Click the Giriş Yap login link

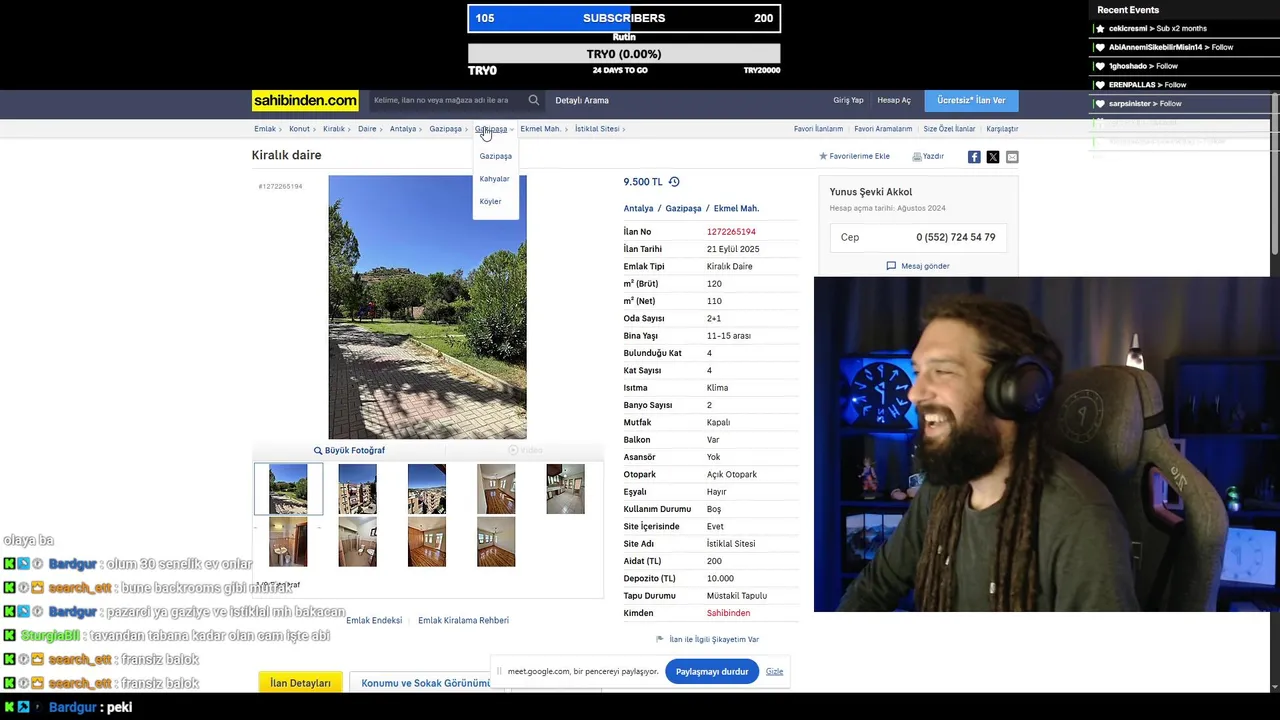click(848, 100)
